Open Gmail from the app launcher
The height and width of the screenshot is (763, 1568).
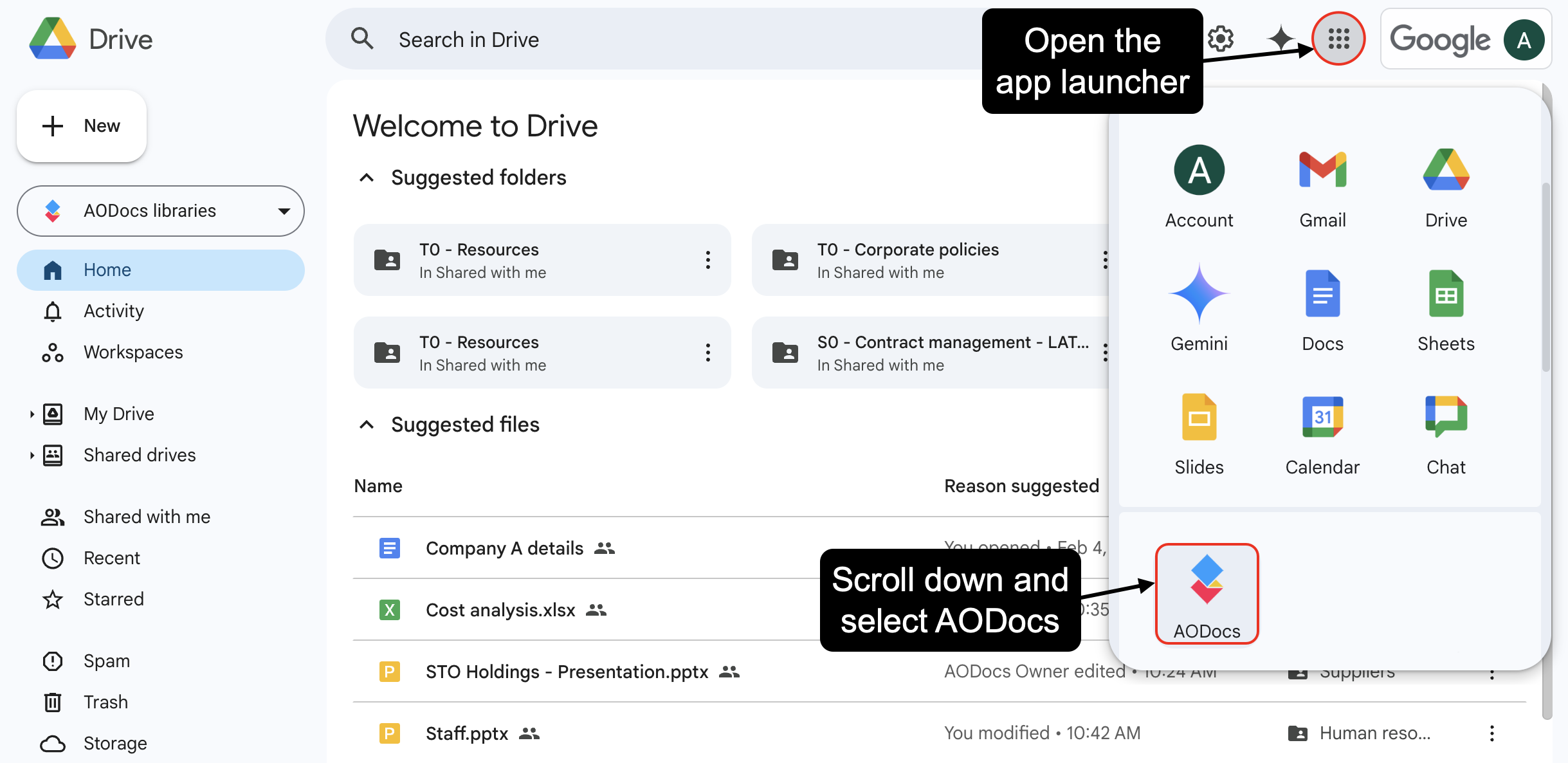coord(1322,187)
